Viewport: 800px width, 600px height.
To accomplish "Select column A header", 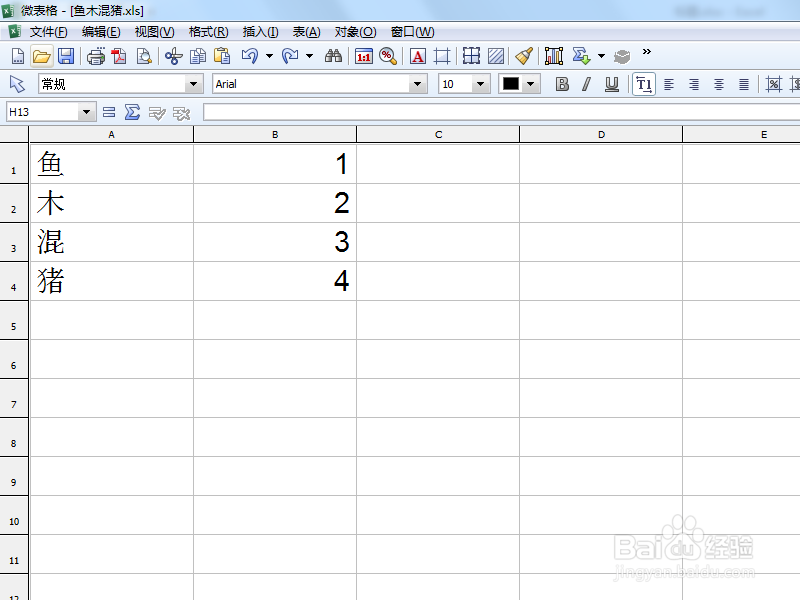I will (111, 135).
